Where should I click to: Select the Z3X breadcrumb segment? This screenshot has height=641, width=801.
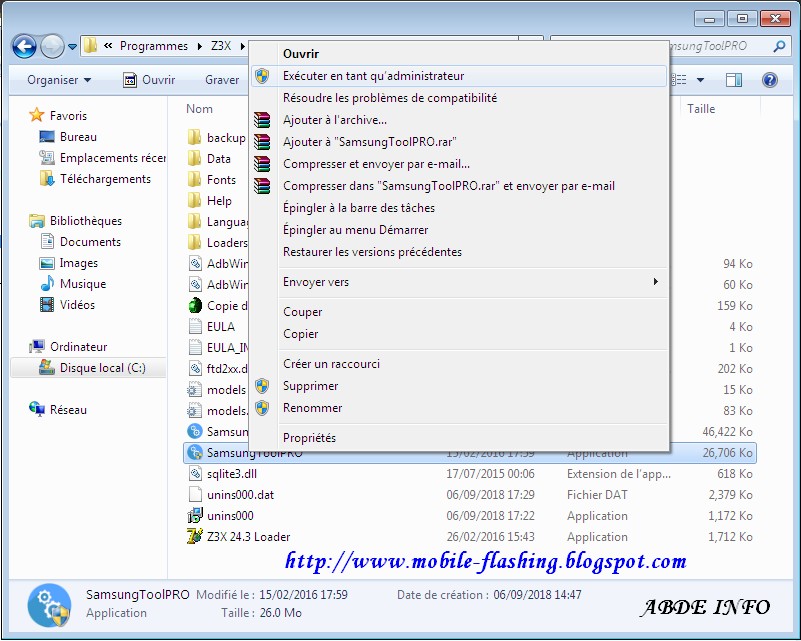click(221, 46)
